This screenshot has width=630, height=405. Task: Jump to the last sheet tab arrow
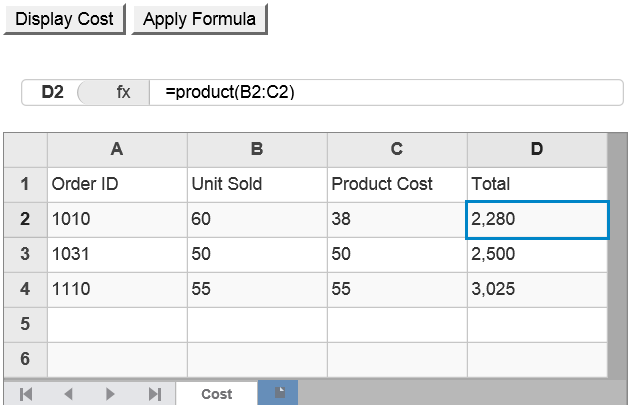[x=155, y=394]
